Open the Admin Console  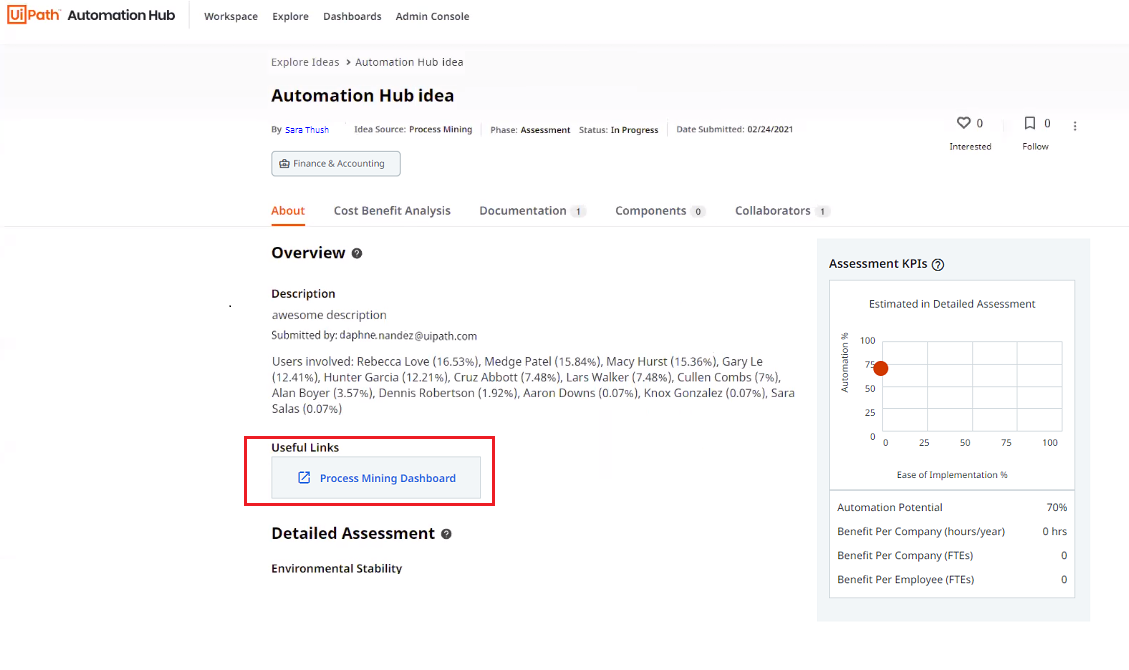(x=432, y=16)
